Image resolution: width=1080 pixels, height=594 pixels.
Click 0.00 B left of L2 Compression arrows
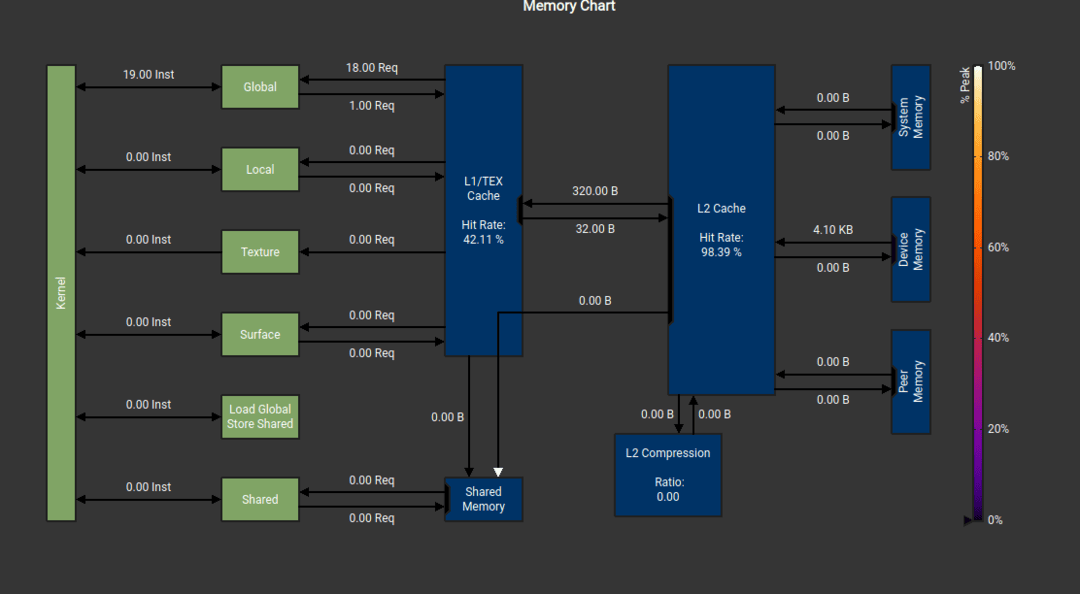coord(657,414)
